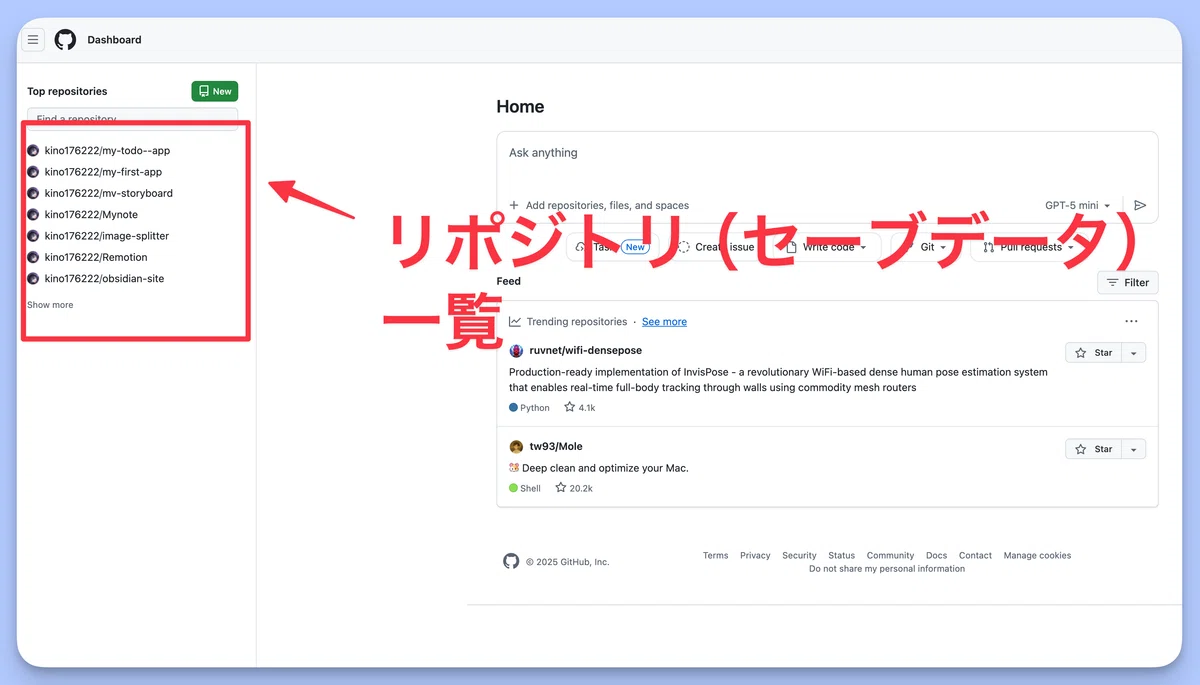Click the Shell language label
The height and width of the screenshot is (685, 1200).
(x=524, y=489)
